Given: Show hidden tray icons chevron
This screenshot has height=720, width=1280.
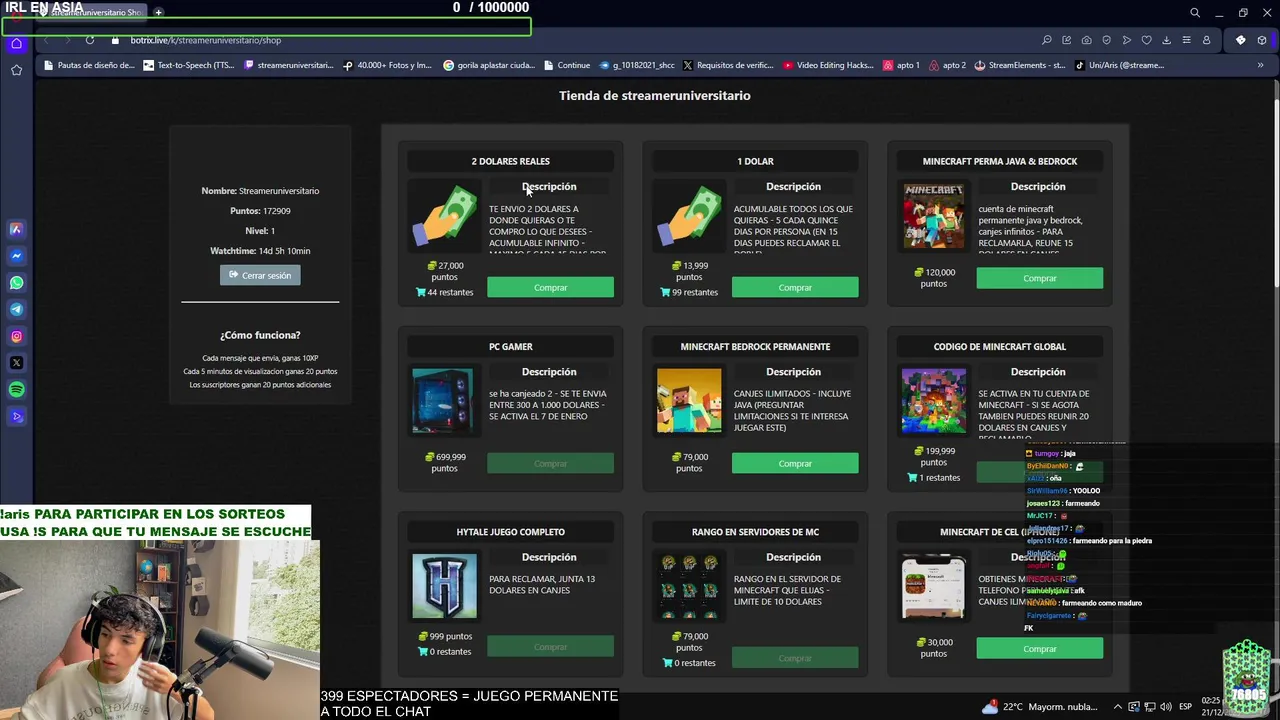Looking at the screenshot, I should (x=1118, y=706).
